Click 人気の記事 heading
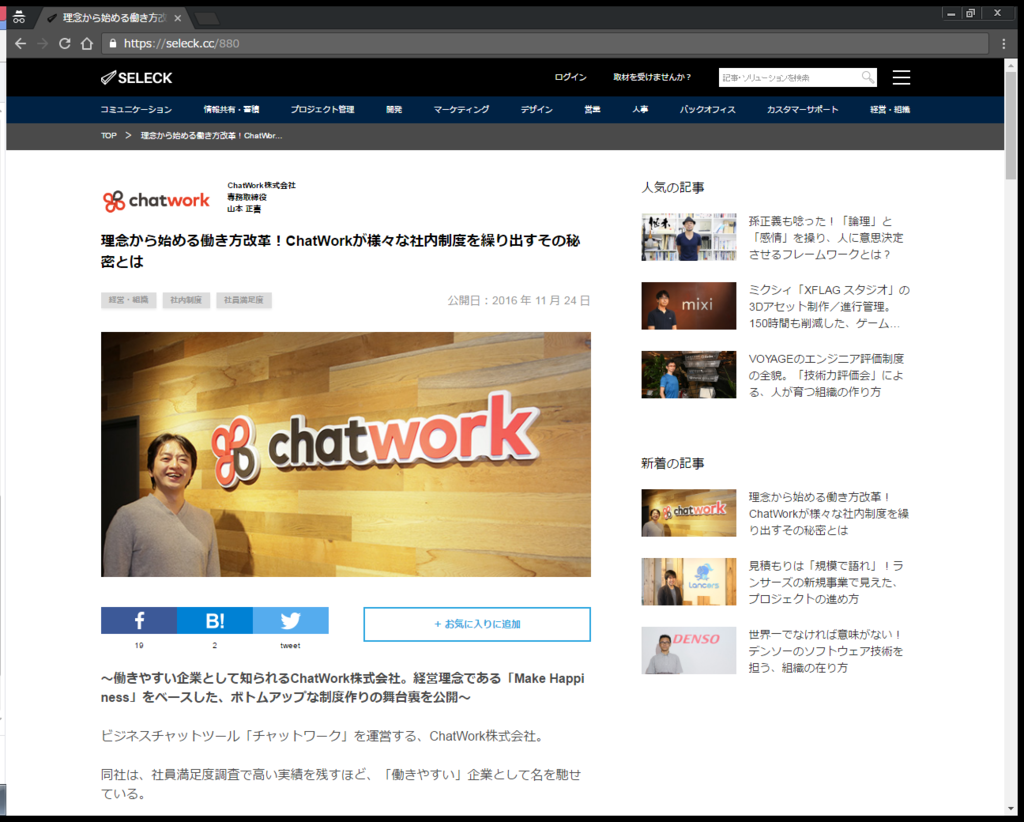This screenshot has height=822, width=1024. point(673,187)
